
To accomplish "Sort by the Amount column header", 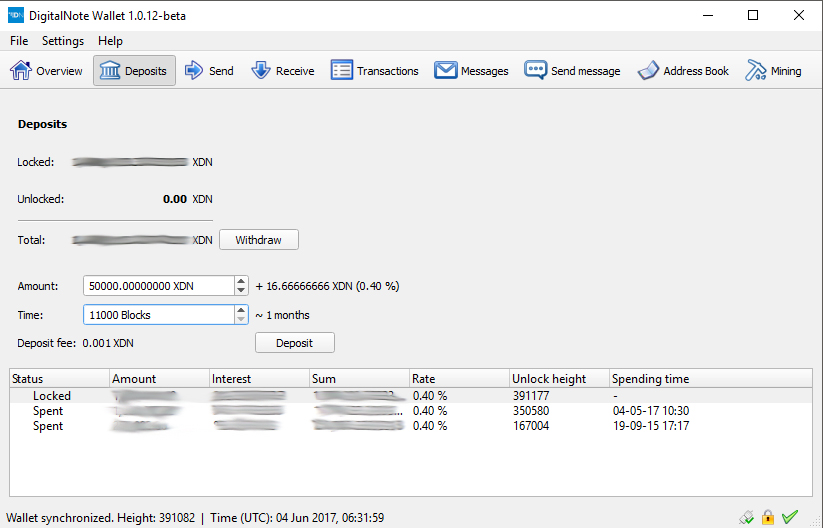I will (x=160, y=378).
